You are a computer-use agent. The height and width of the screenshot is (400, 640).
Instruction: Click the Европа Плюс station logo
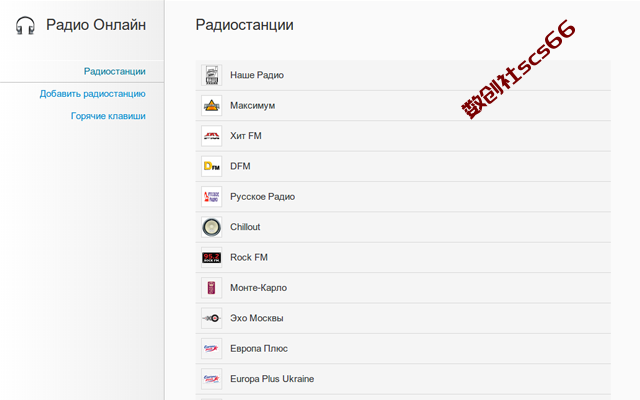(211, 349)
